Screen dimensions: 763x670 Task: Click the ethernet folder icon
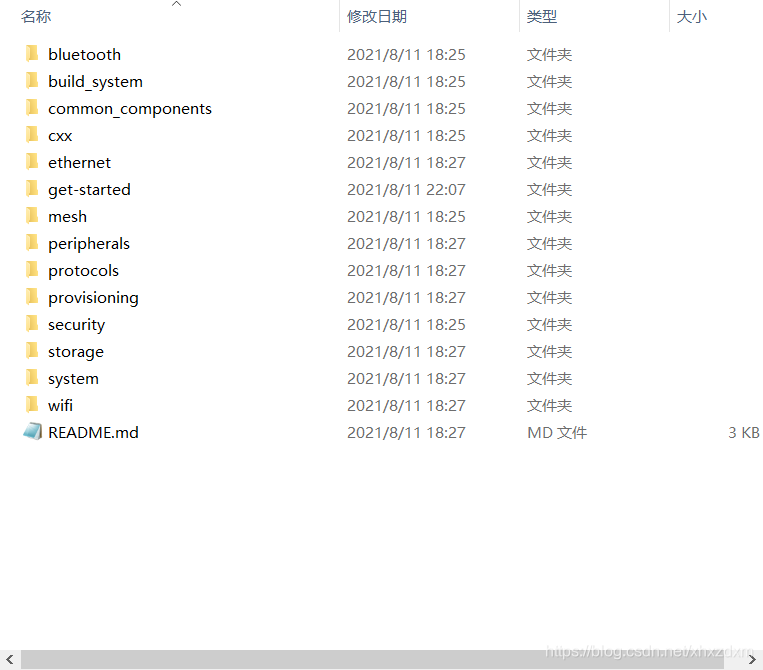(32, 162)
